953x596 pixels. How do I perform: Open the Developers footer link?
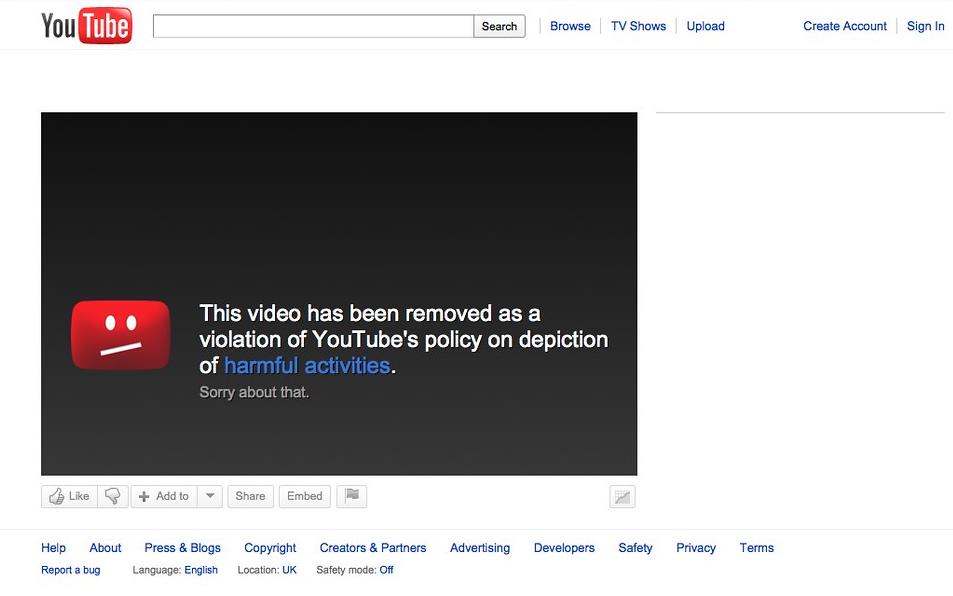[x=564, y=547]
